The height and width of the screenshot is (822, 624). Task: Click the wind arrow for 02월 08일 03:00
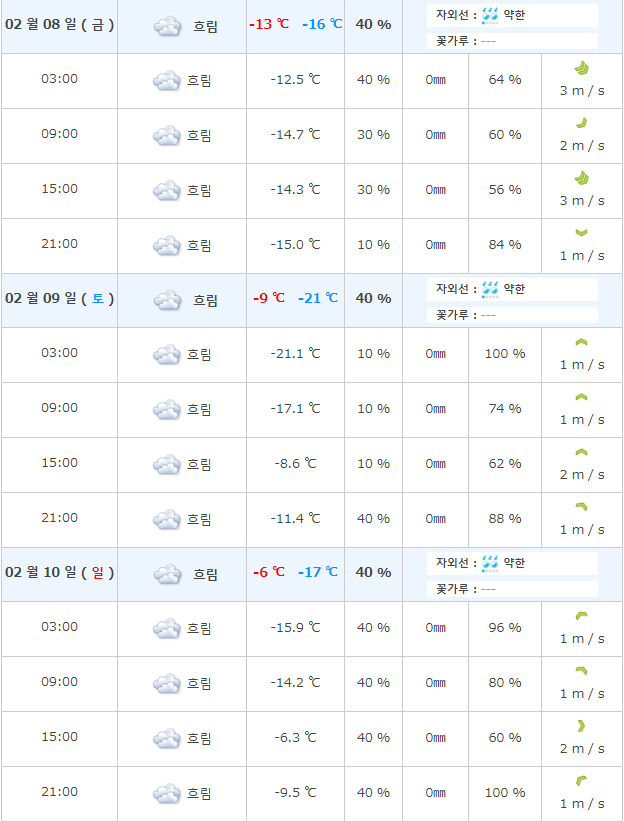coord(581,68)
